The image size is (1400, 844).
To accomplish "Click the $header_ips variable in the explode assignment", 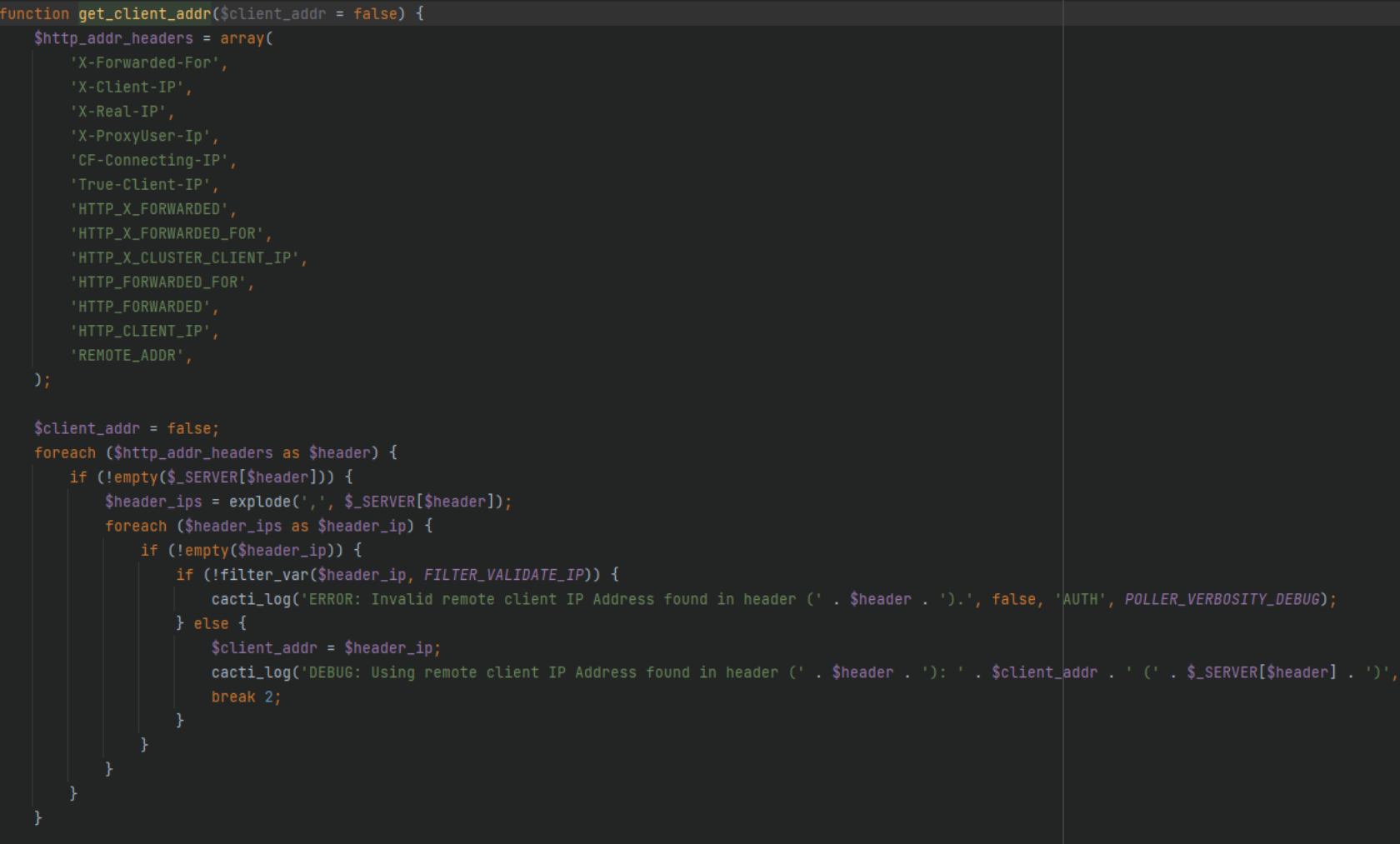I will pyautogui.click(x=153, y=502).
